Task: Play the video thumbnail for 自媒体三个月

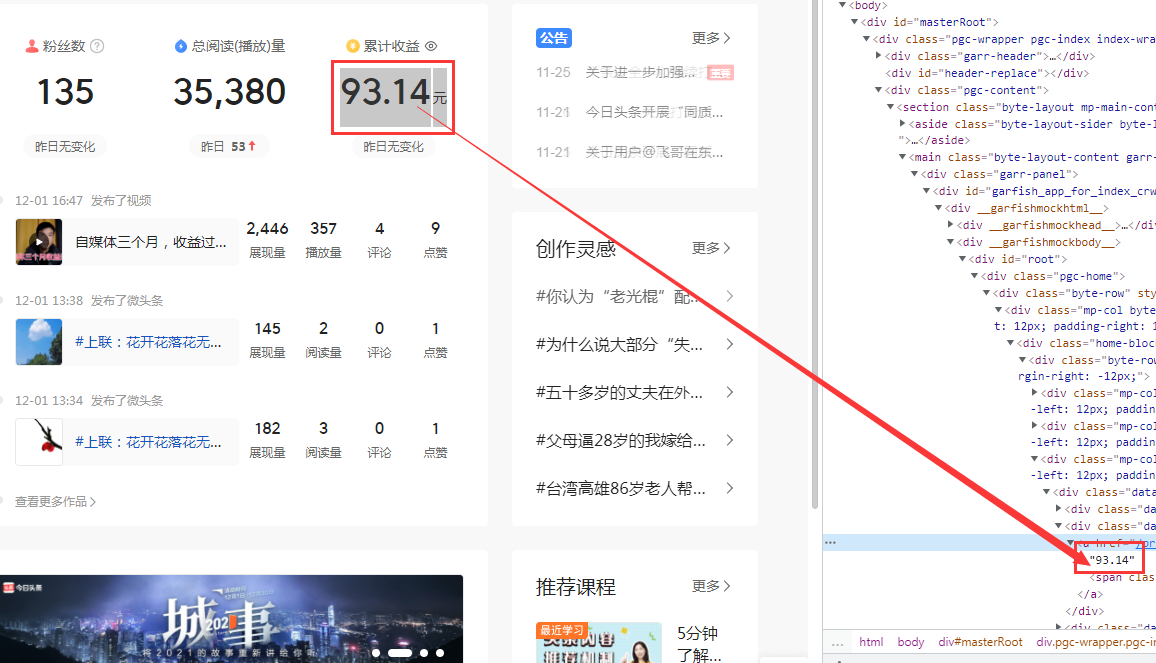Action: point(39,242)
